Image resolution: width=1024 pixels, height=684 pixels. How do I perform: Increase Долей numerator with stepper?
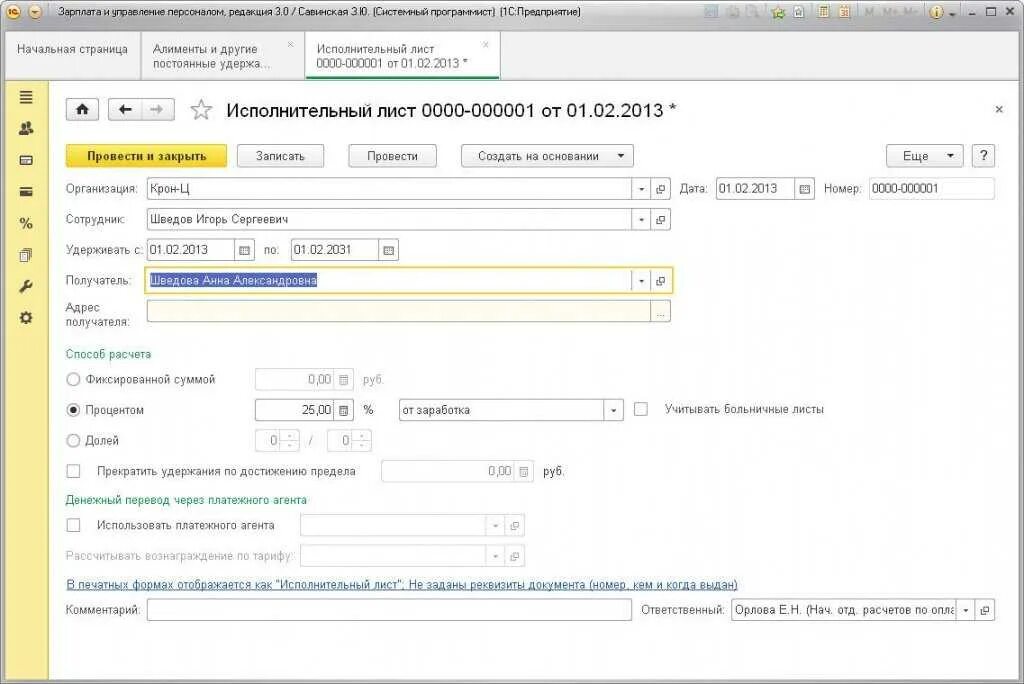290,436
